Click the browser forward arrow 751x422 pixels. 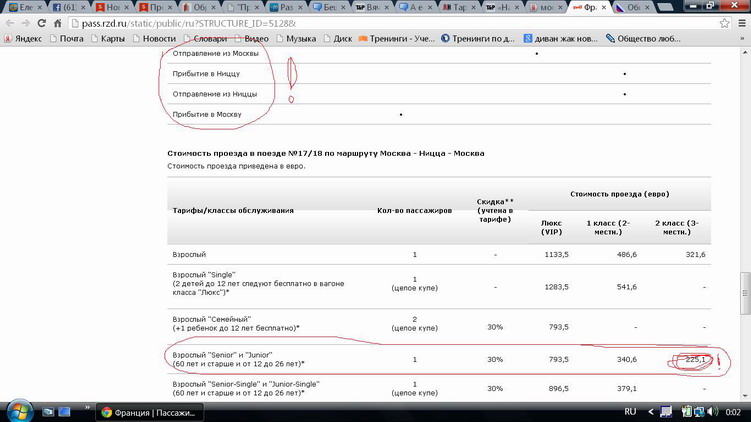pyautogui.click(x=27, y=23)
